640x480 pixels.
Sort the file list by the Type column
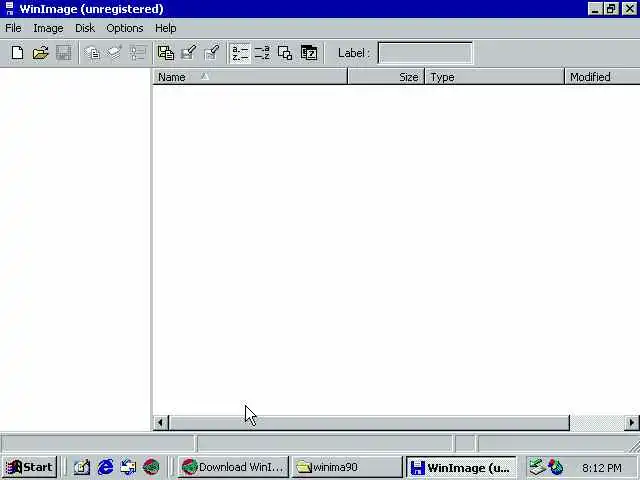point(494,77)
